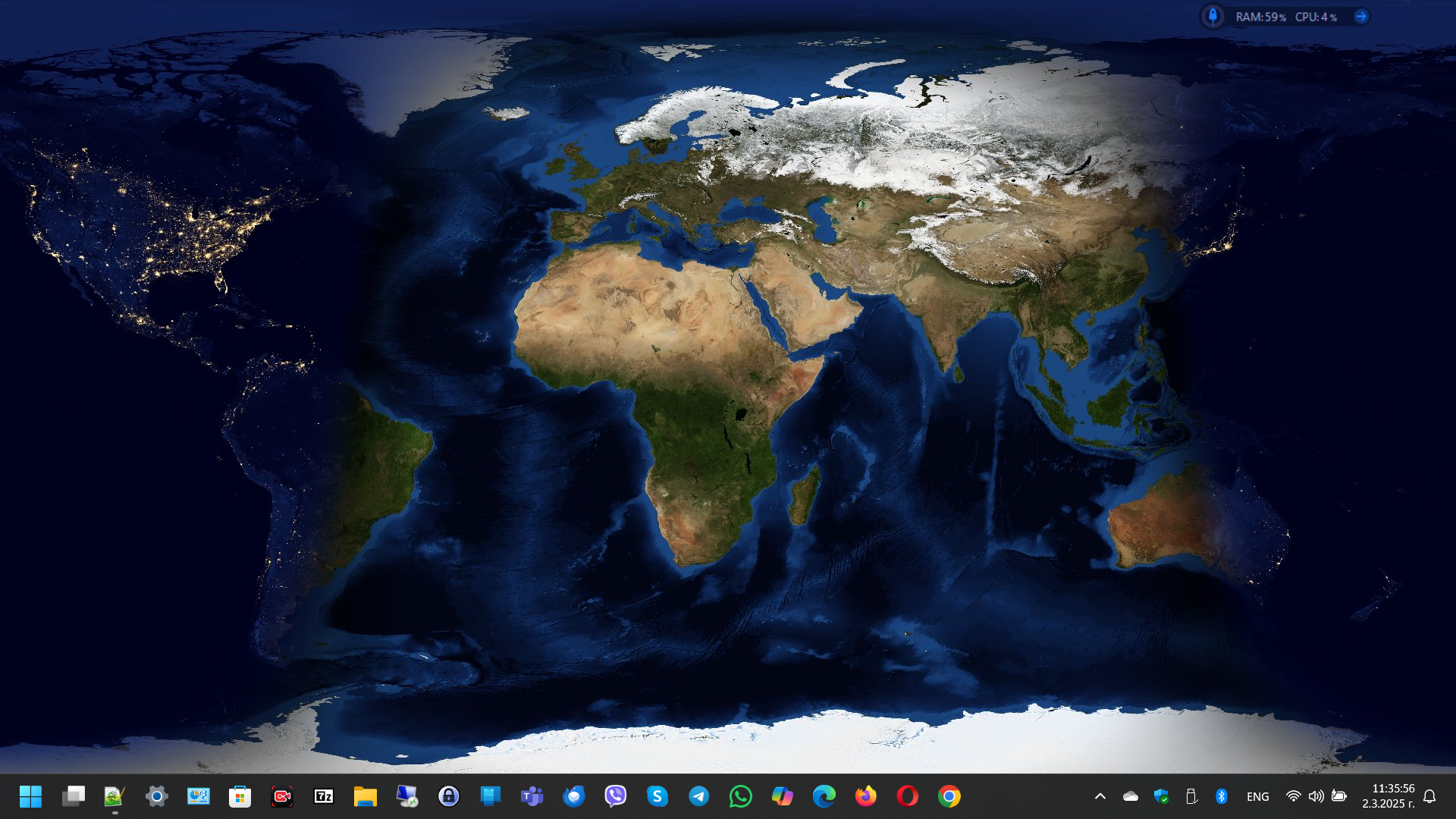
Task: Launch Remote Desktop Connection
Action: point(407,796)
